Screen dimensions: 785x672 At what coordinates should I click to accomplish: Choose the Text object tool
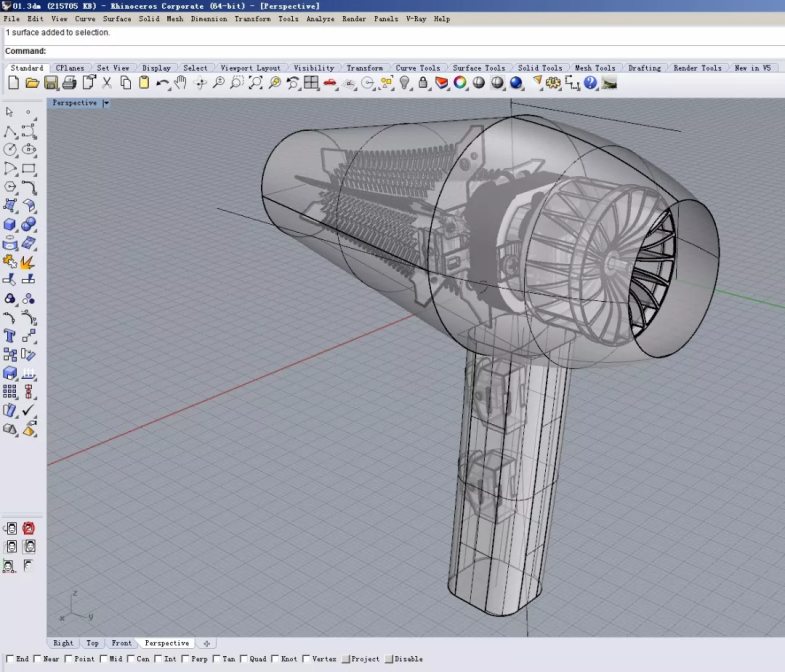coord(10,336)
